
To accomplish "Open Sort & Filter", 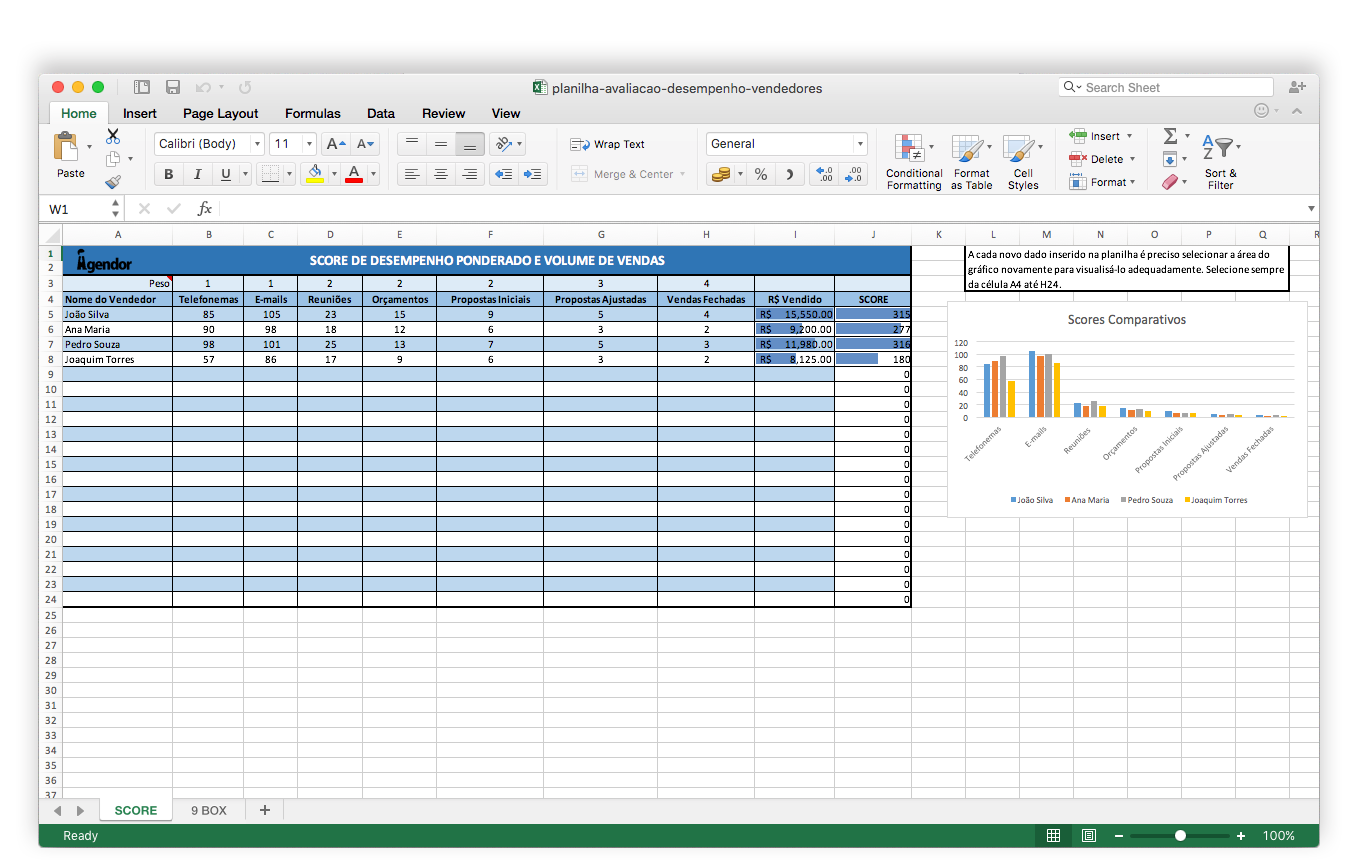I will [x=1220, y=162].
